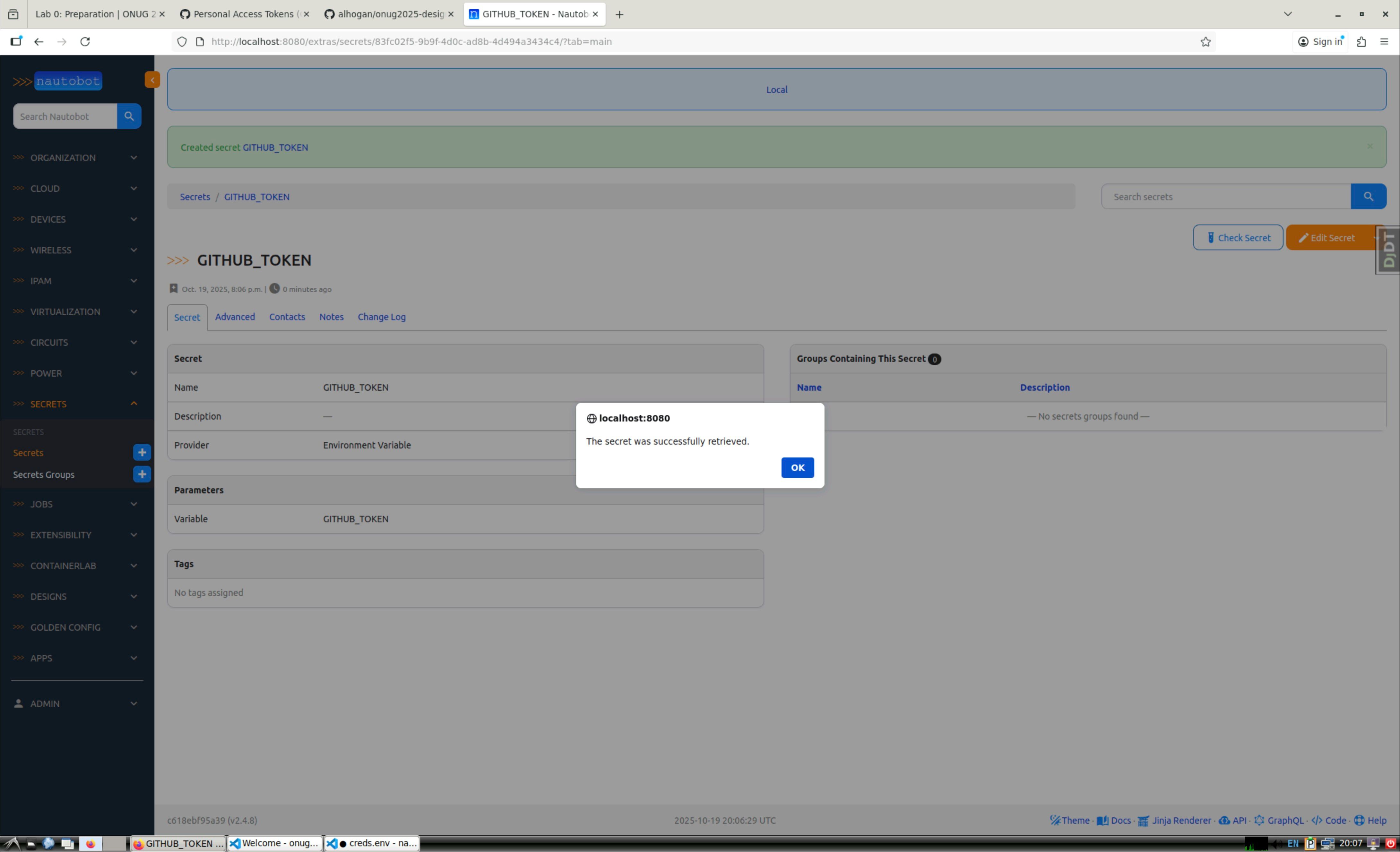Dismiss the Created secret alert

[x=1369, y=147]
